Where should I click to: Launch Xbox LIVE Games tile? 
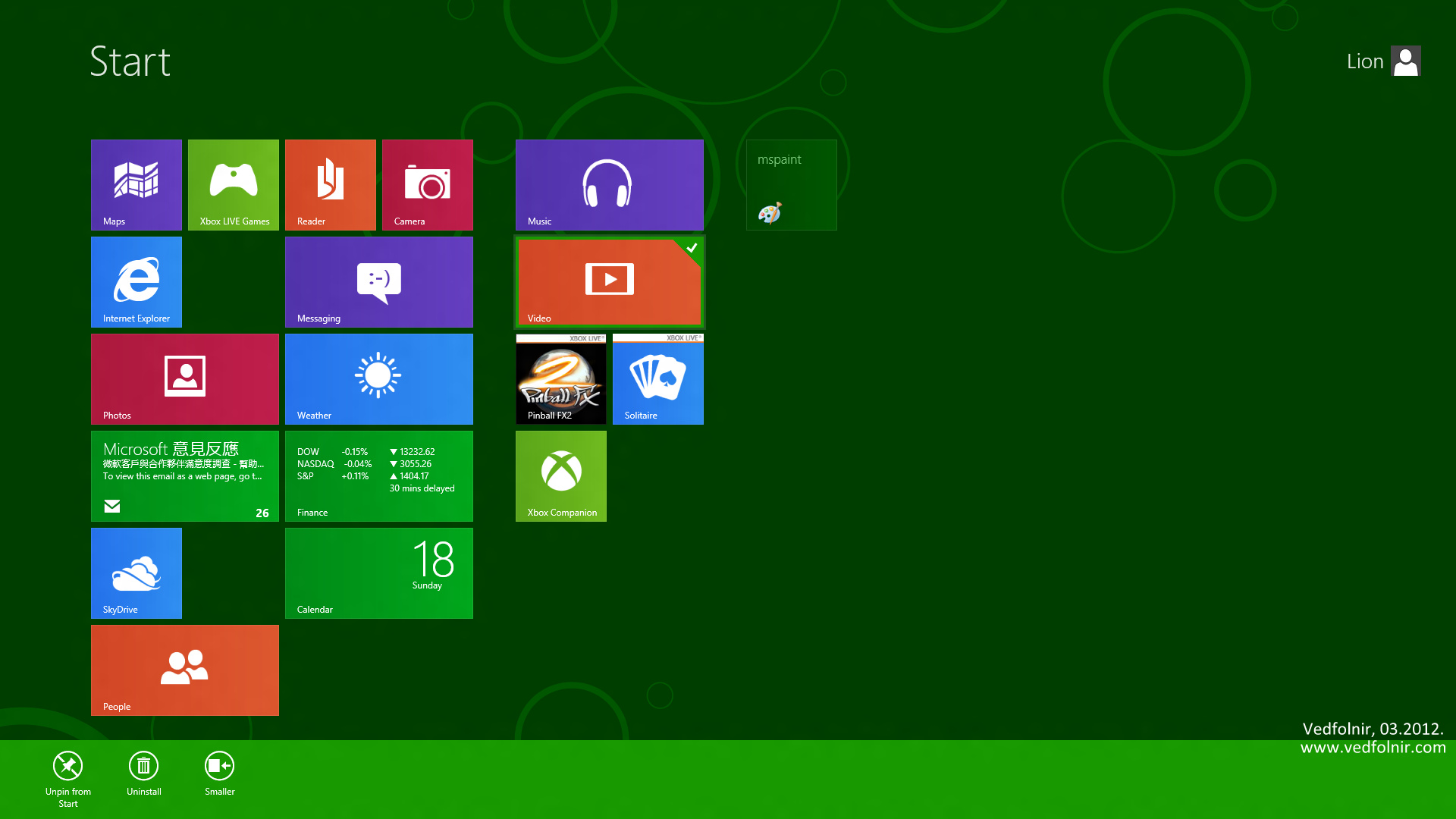coord(234,185)
